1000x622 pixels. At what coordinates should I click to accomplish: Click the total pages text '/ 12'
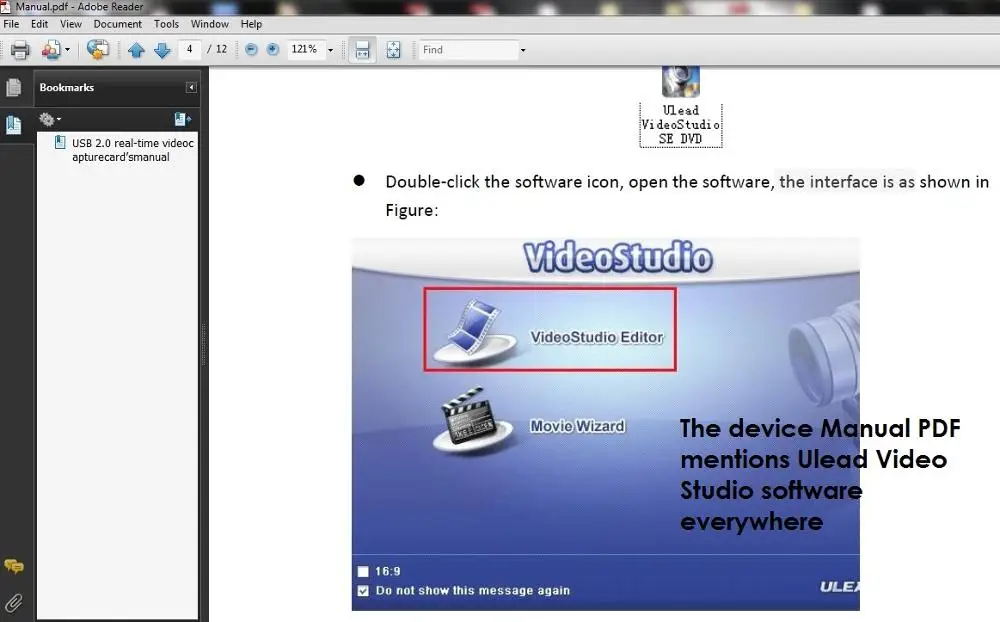[217, 49]
